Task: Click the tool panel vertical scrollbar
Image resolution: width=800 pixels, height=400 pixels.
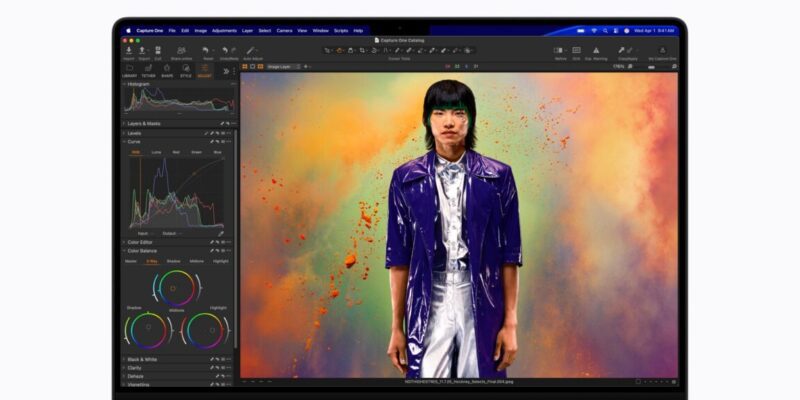Action: tap(236, 239)
